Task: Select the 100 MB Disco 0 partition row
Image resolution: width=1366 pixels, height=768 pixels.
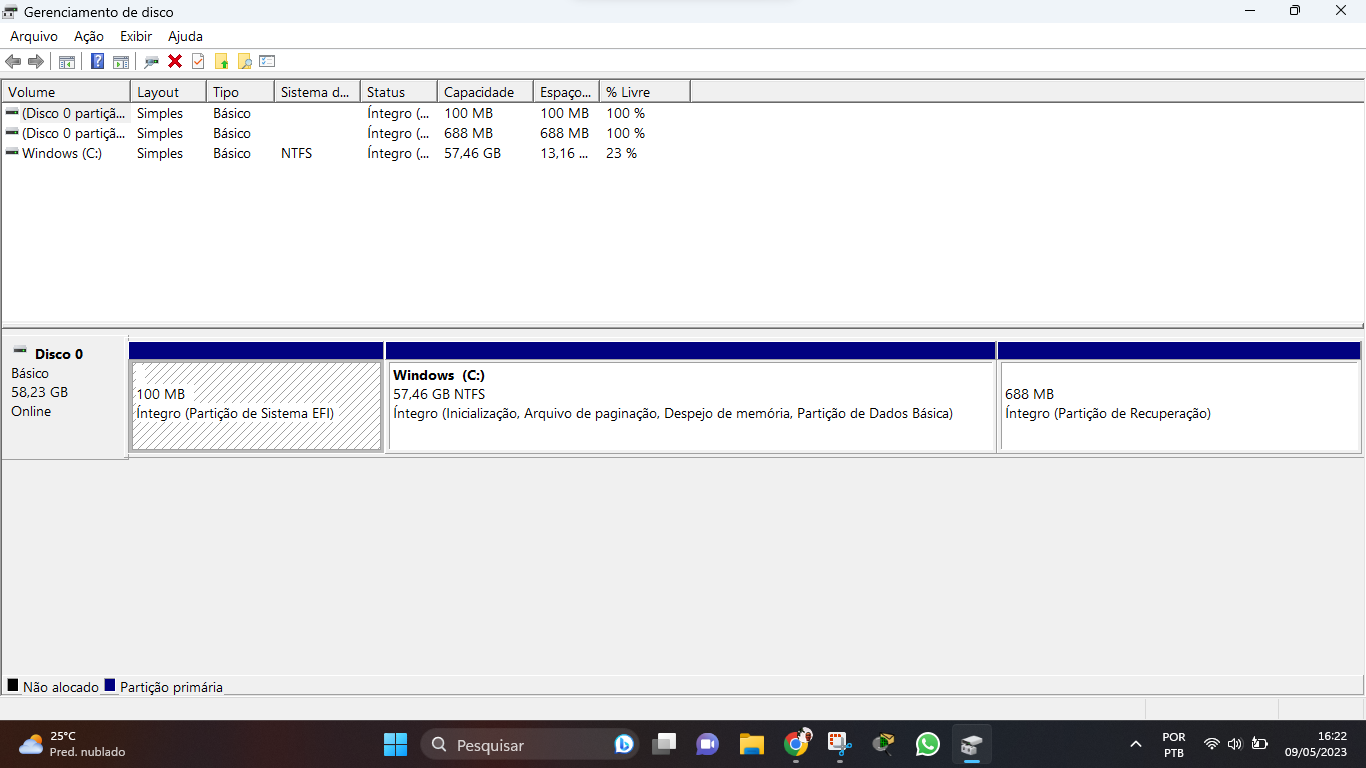Action: pyautogui.click(x=346, y=113)
